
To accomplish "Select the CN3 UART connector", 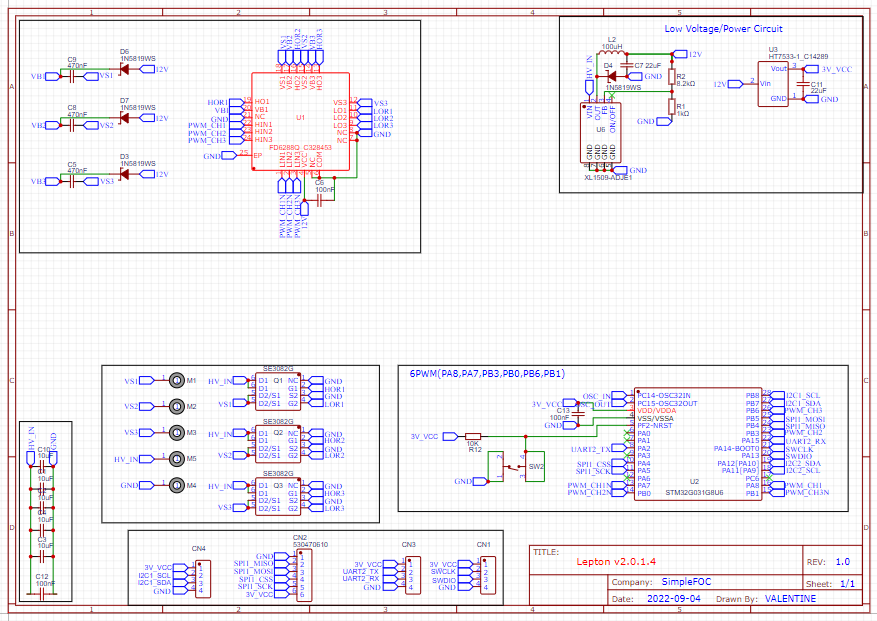I will tap(413, 576).
